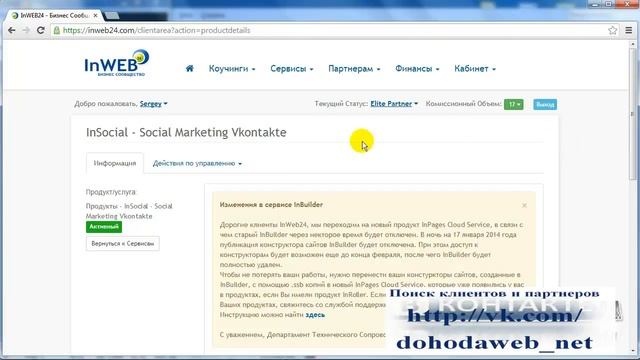Screen dimensions: 640x360
Task: Close the InWEB24 browser tab
Action: point(95,16)
